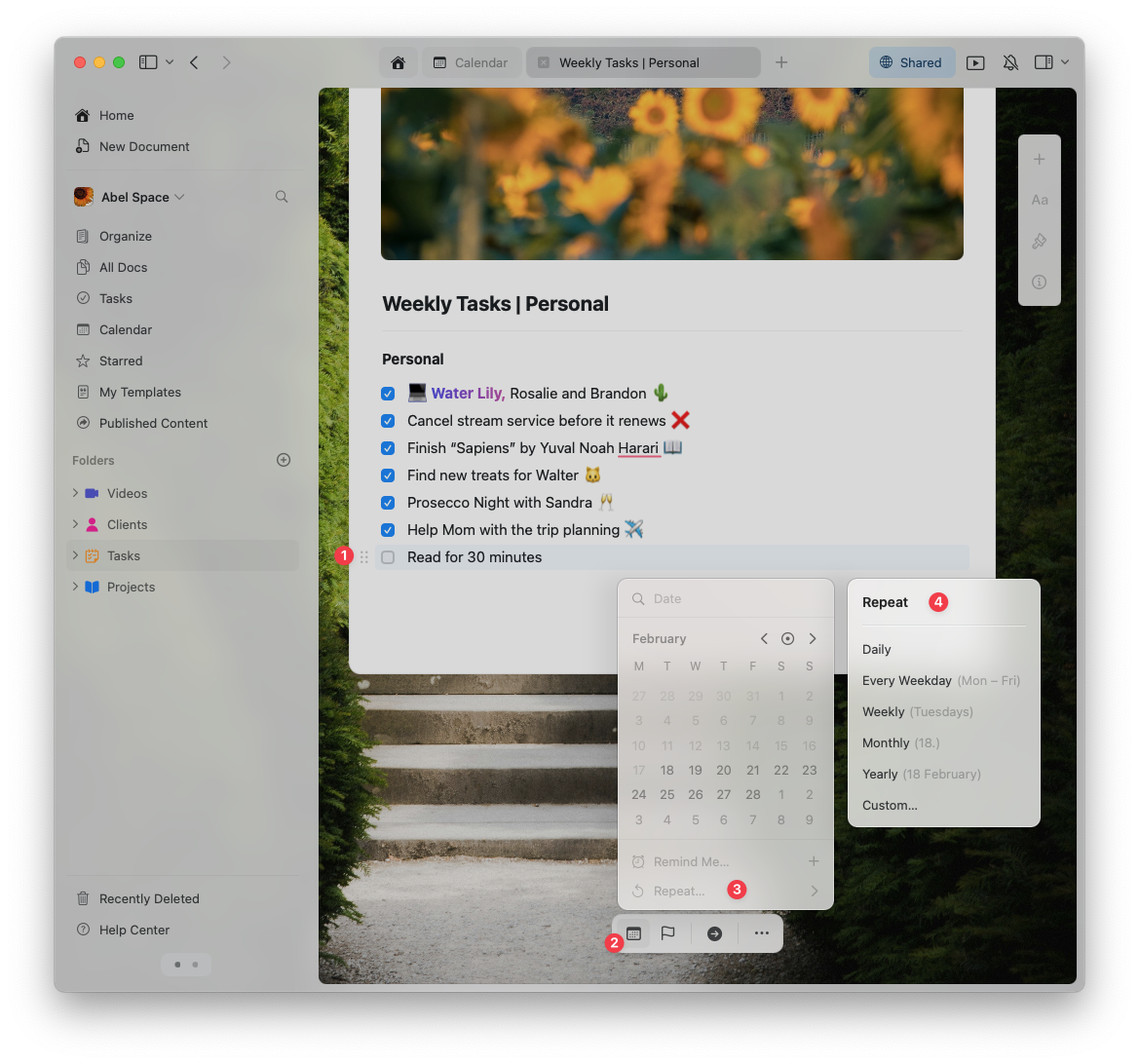The width and height of the screenshot is (1139, 1064).
Task: Click the Aa text style icon
Action: [1040, 199]
